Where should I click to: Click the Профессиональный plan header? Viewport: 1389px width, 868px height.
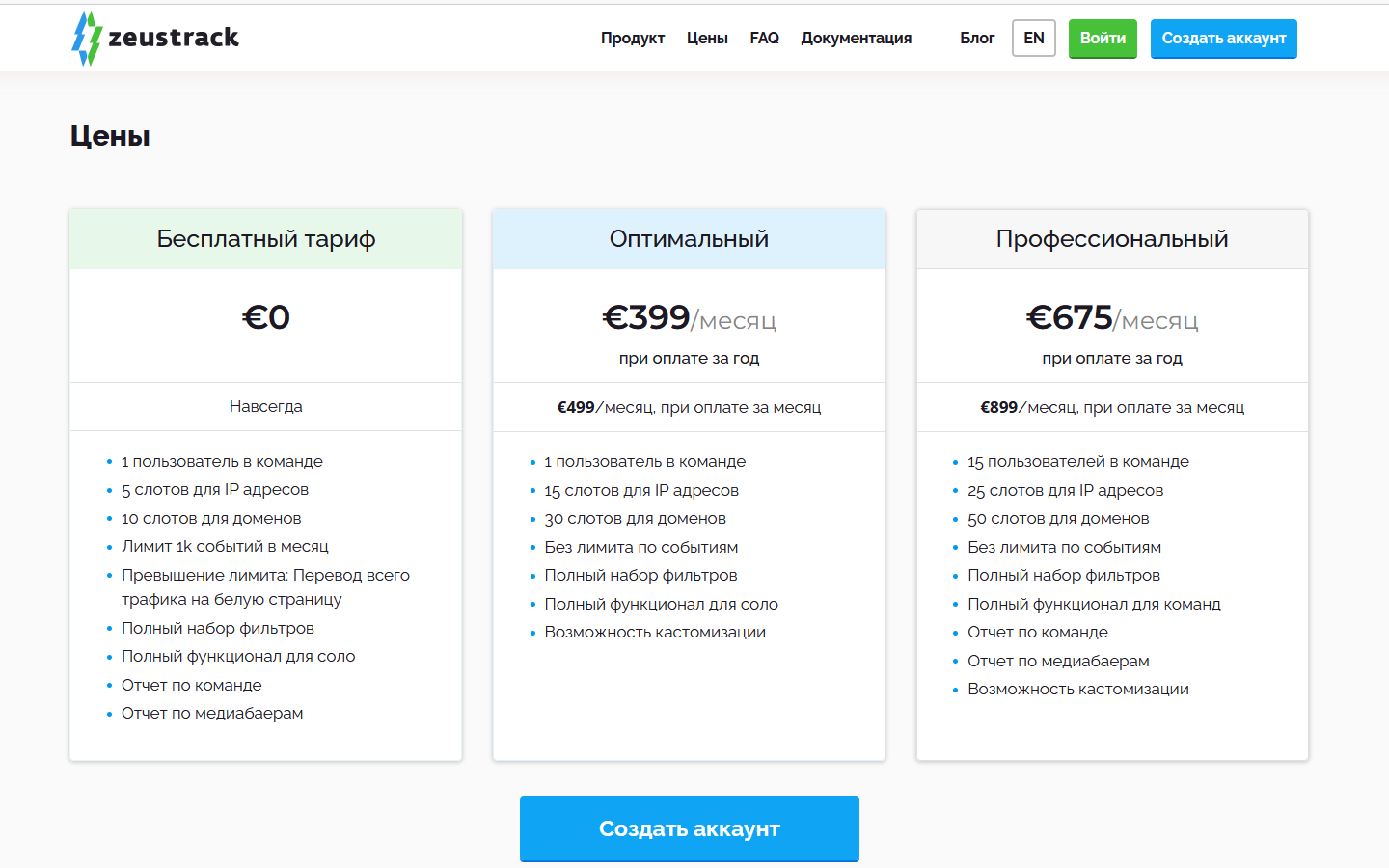[x=1112, y=239]
